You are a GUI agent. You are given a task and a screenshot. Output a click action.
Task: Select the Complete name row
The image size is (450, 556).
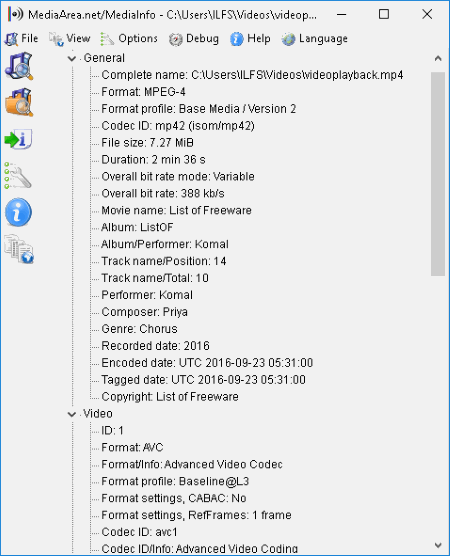pyautogui.click(x=252, y=75)
